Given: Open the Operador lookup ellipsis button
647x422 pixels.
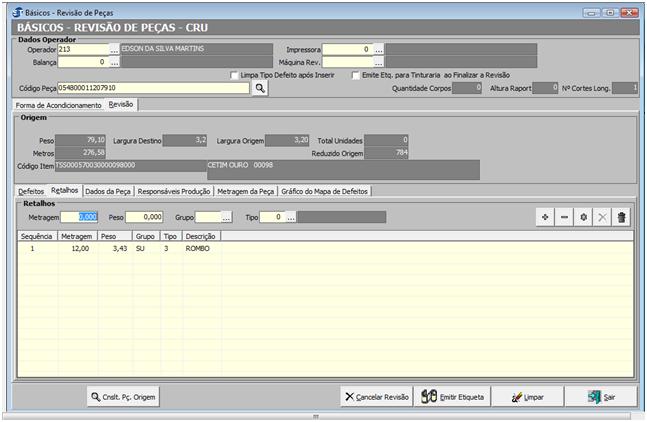Looking at the screenshot, I should coord(113,48).
